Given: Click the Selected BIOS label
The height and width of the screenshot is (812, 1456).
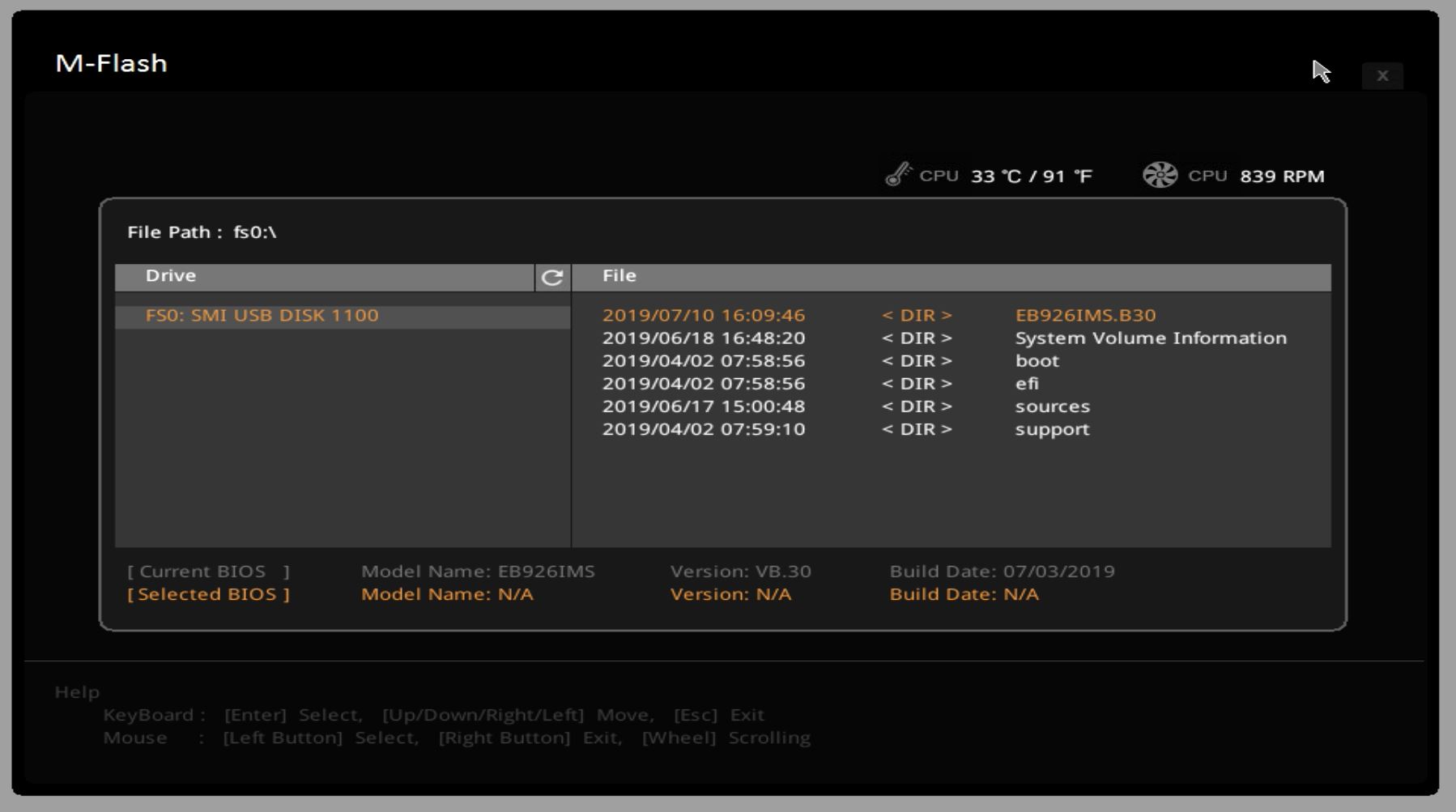Looking at the screenshot, I should 208,594.
